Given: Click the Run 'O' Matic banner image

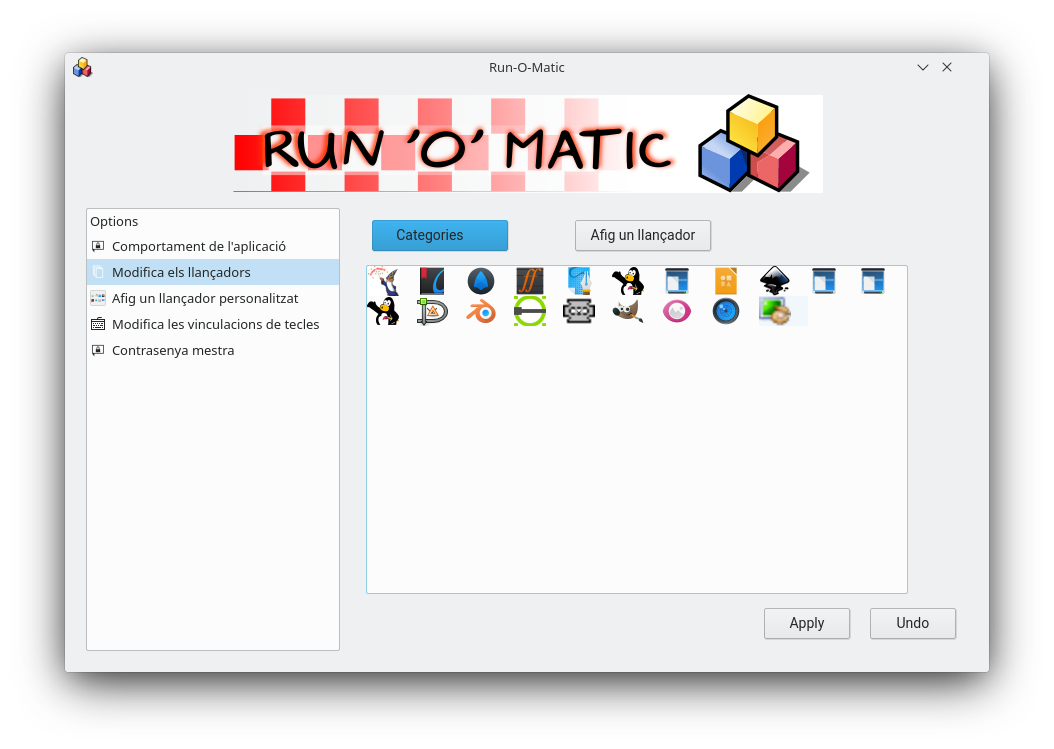Looking at the screenshot, I should pos(528,144).
